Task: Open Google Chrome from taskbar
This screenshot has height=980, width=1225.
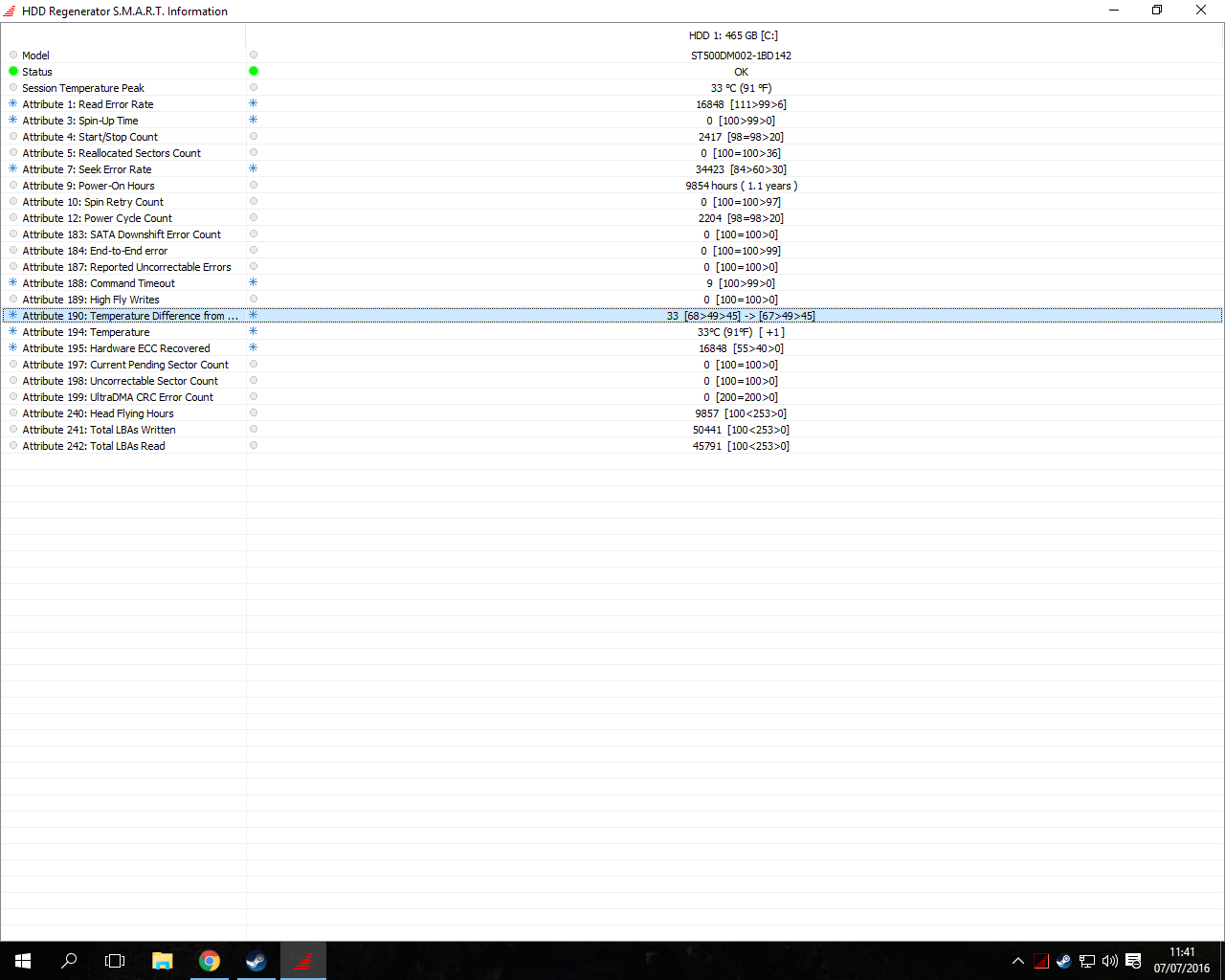Action: point(209,960)
